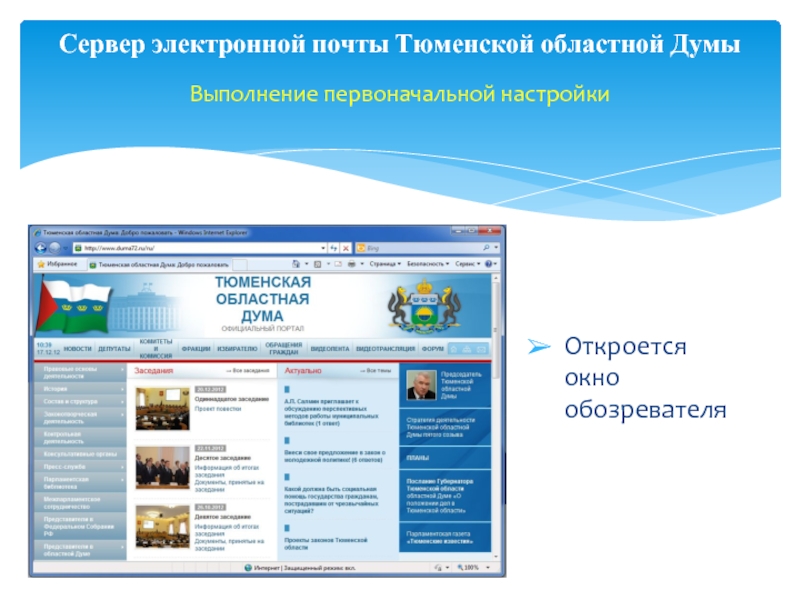Viewport: 800px width, 600px height.
Task: Open Парламентская газета Тюменские известия banner
Action: 445,537
